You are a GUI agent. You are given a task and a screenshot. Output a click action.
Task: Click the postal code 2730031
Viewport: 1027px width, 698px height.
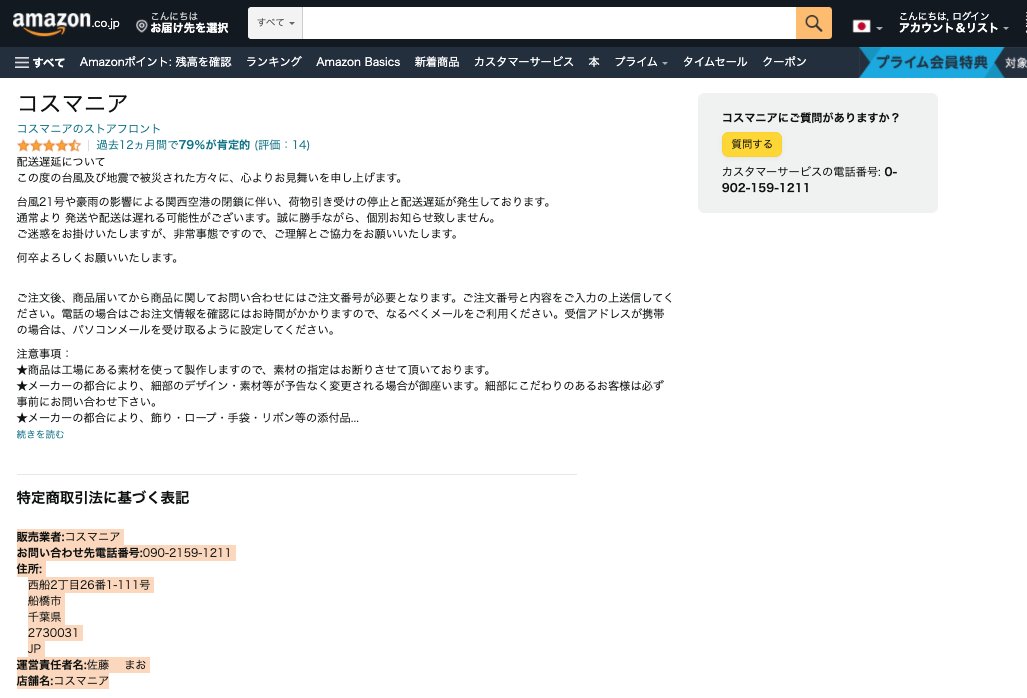53,633
